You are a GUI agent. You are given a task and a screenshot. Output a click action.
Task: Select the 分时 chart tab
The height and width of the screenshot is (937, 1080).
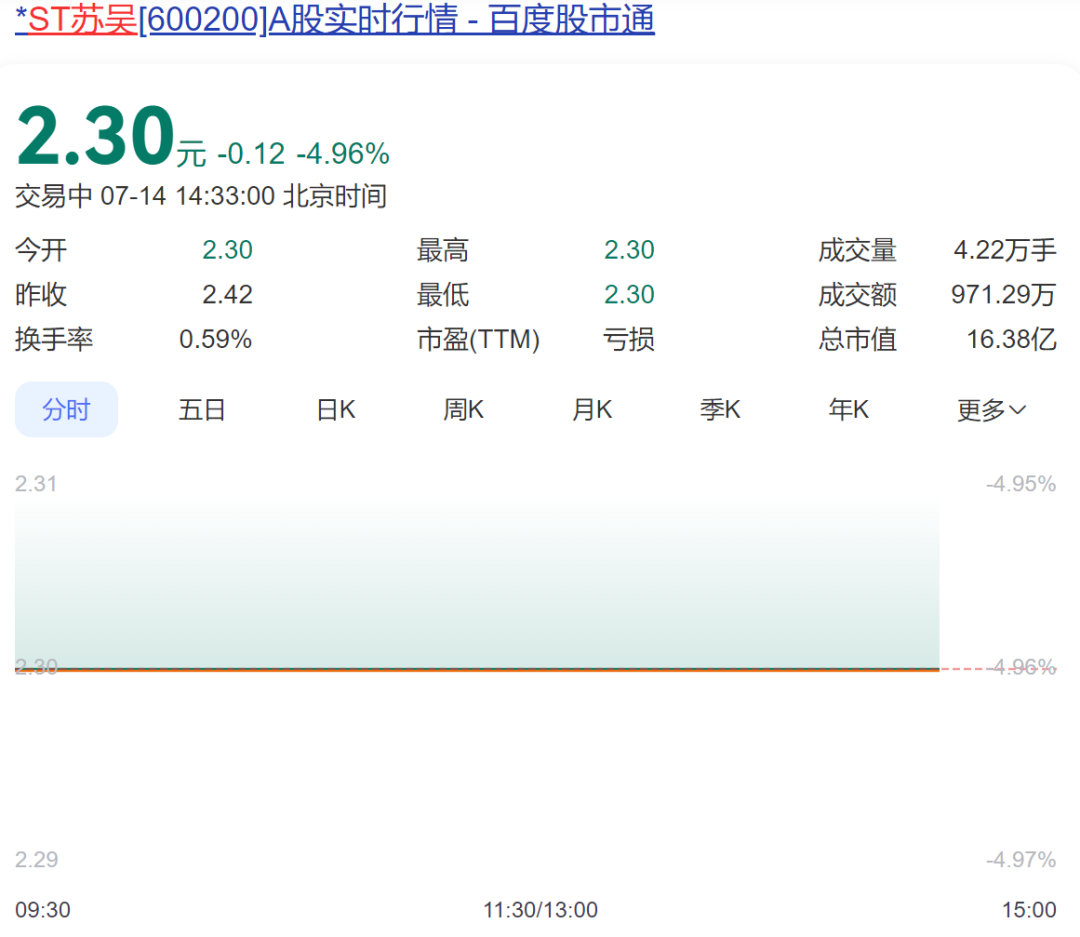coord(66,410)
